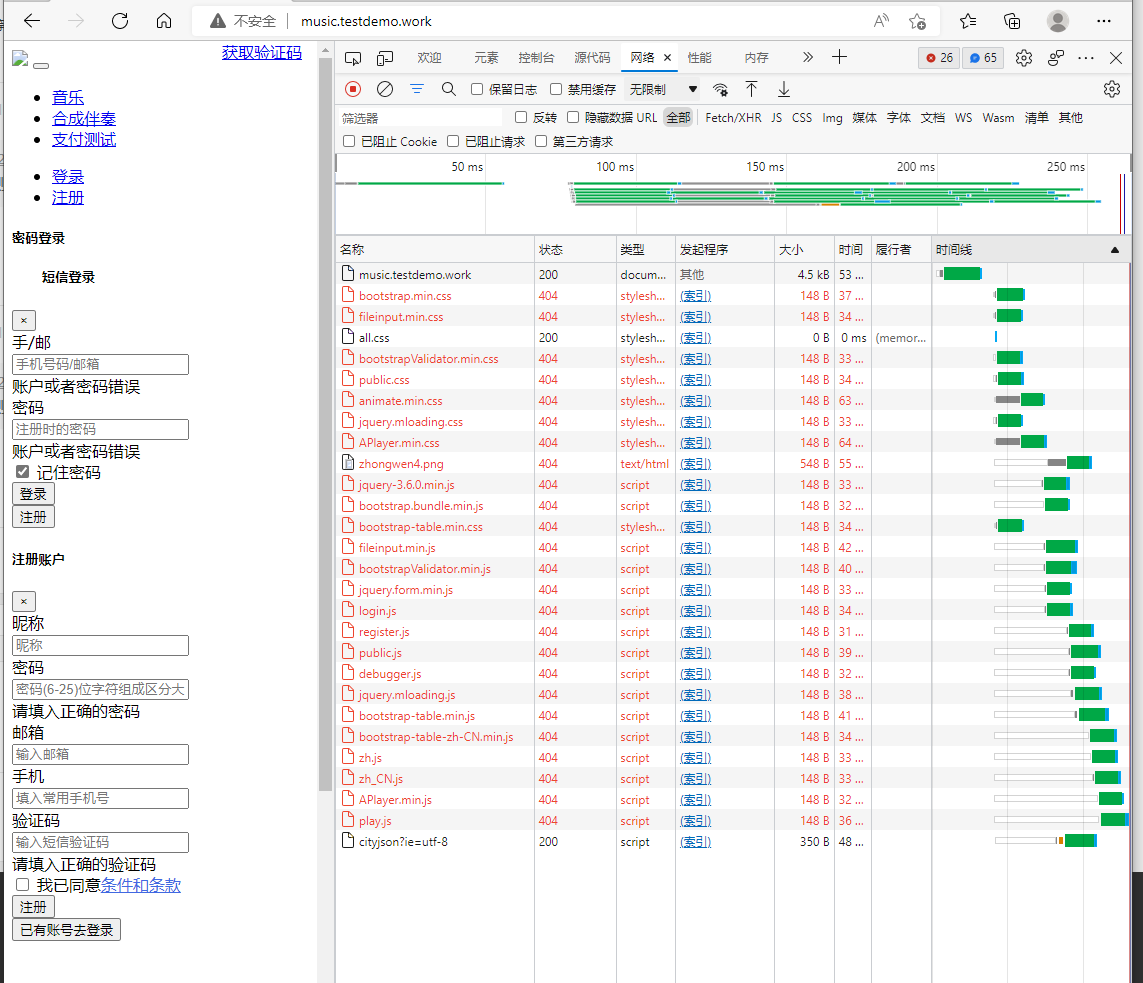1143x983 pixels.
Task: Search the network requests
Action: click(449, 89)
